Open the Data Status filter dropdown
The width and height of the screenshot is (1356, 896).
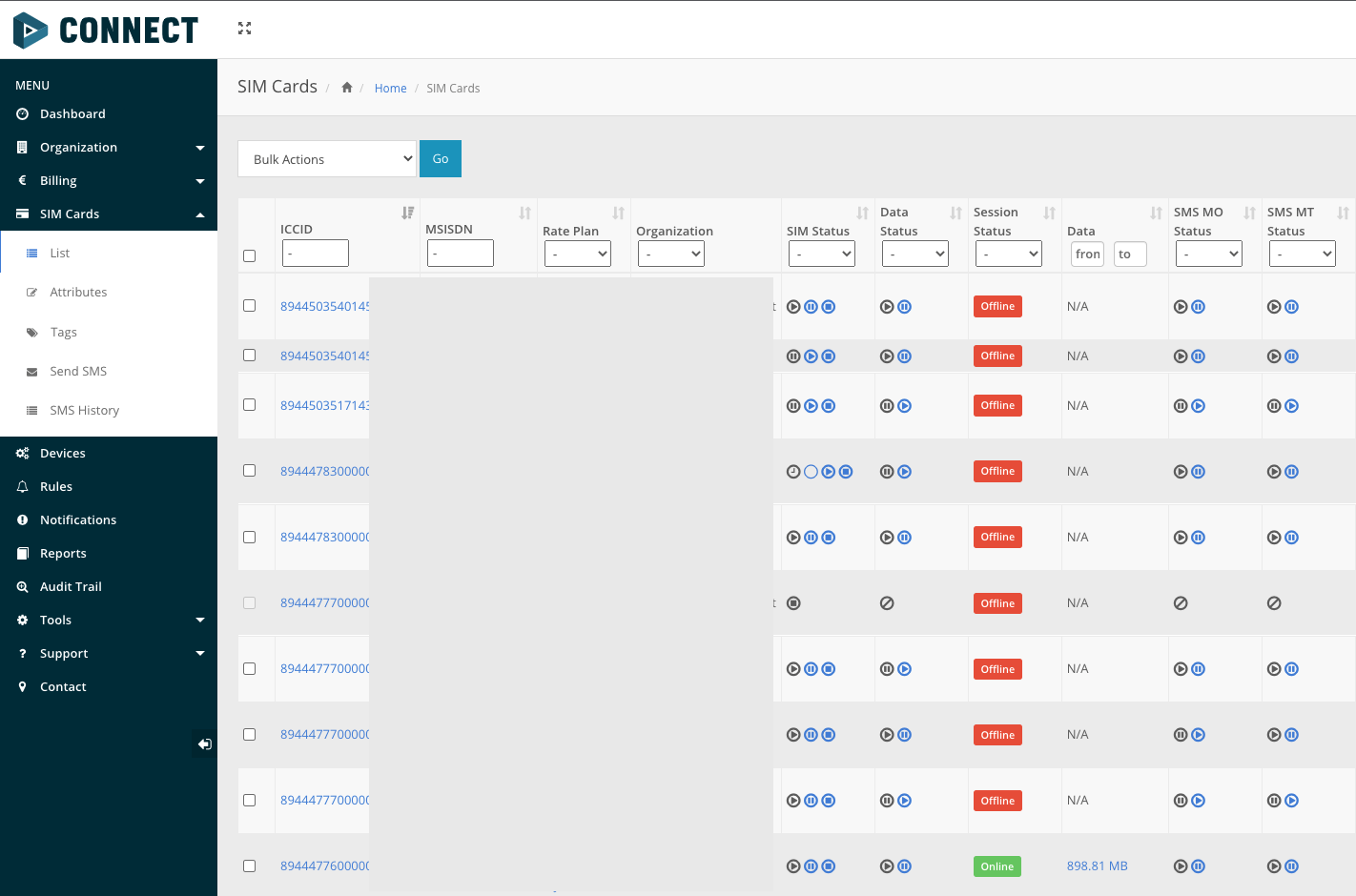[915, 254]
